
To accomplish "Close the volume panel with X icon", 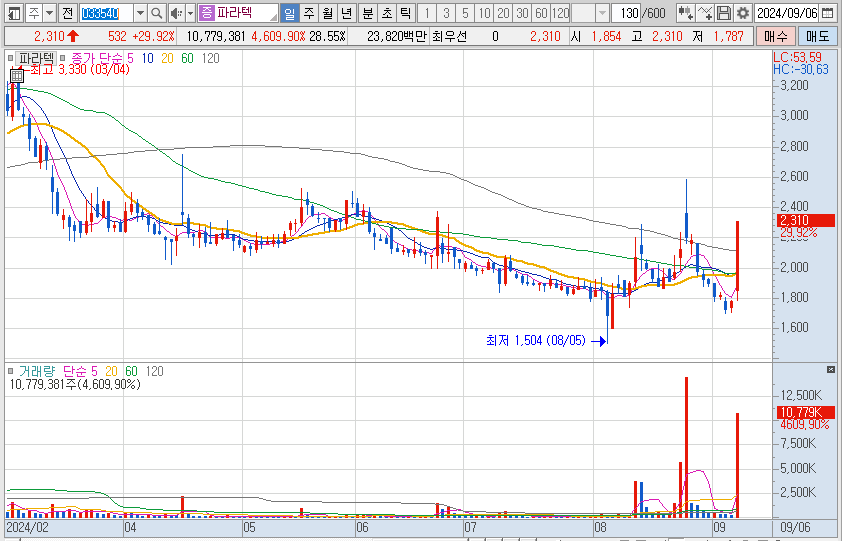I will tap(831, 370).
